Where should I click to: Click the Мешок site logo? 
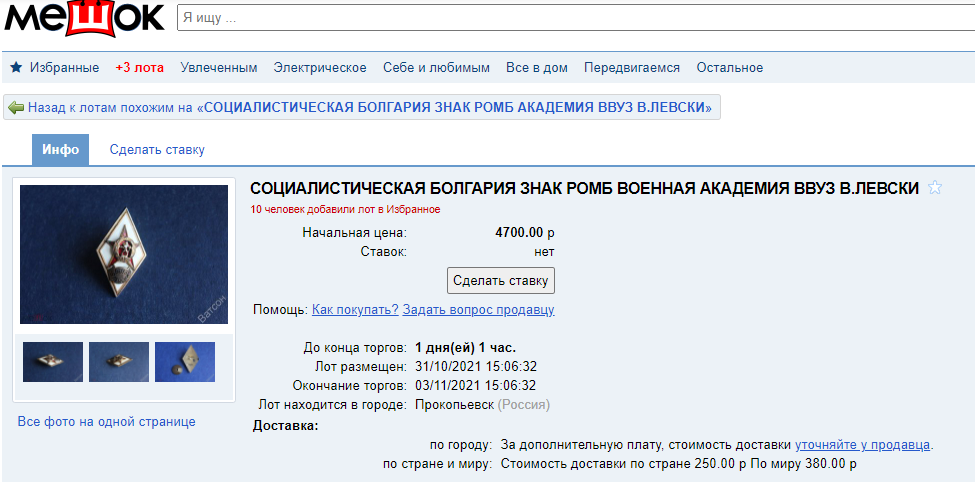click(84, 17)
